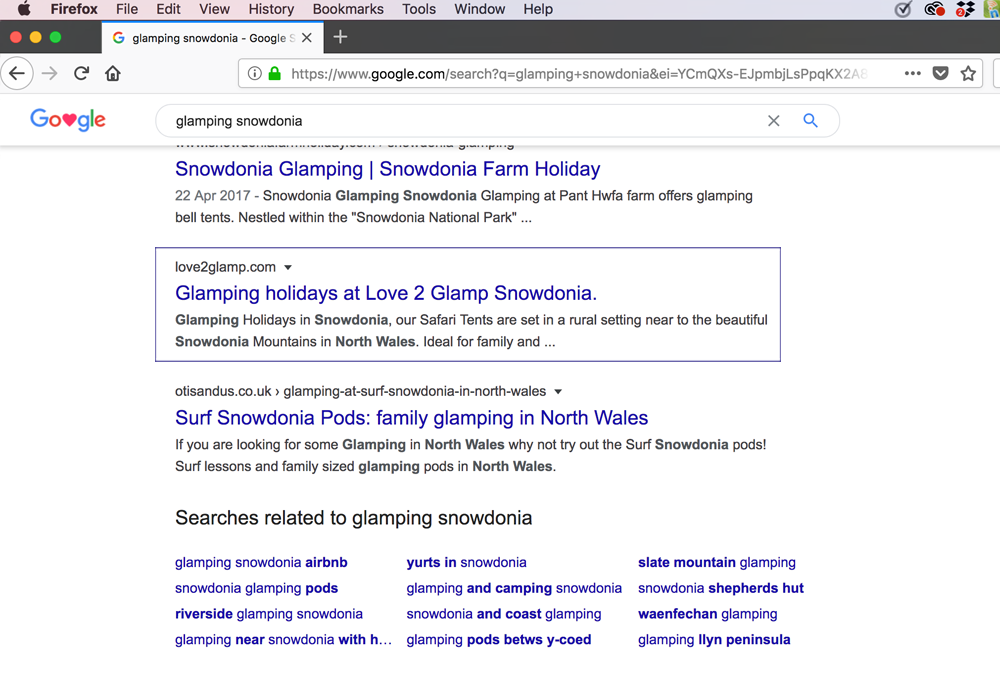
Task: Expand the love2glamp.com result options arrow
Action: pos(288,267)
